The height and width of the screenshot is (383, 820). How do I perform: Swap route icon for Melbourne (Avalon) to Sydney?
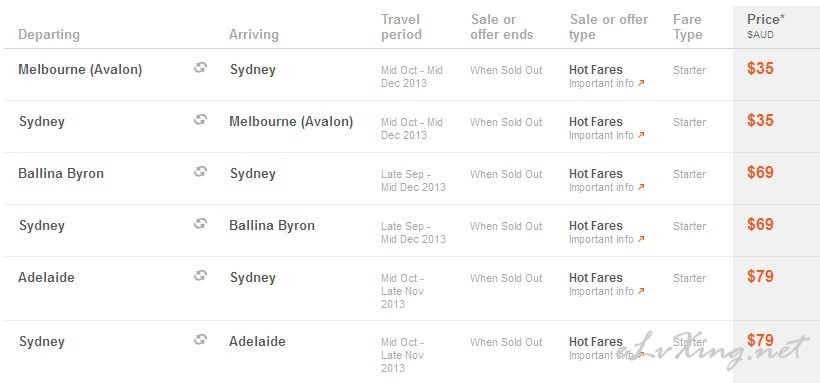pyautogui.click(x=200, y=67)
